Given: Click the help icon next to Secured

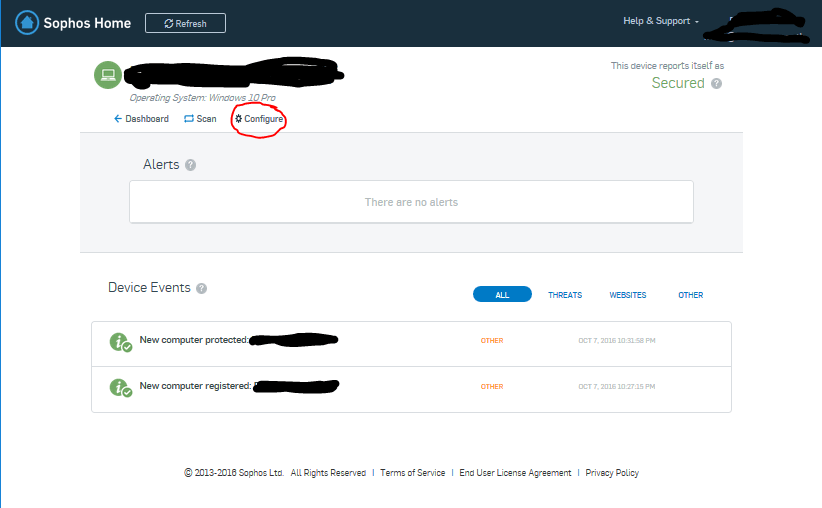Looking at the screenshot, I should coord(716,83).
